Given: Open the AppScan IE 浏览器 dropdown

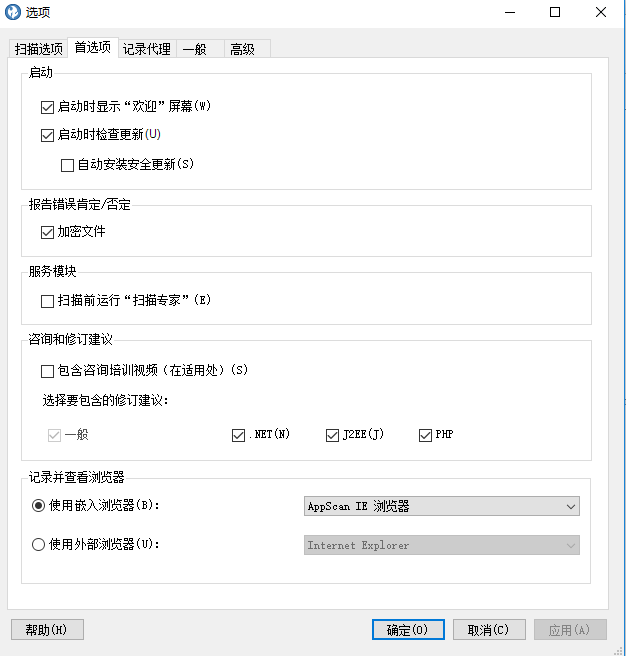Looking at the screenshot, I should tap(441, 506).
